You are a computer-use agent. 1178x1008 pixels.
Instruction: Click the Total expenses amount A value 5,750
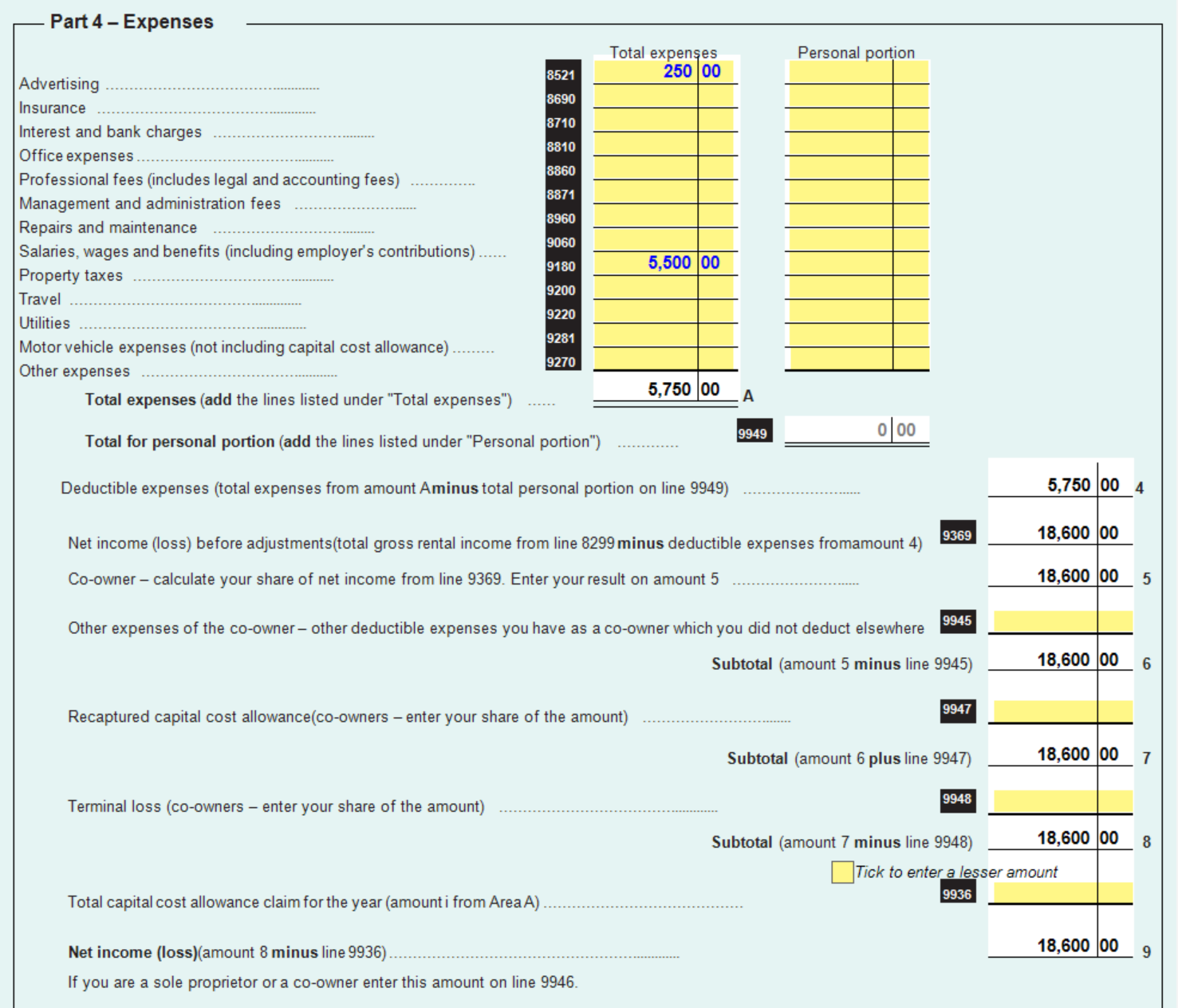[665, 389]
